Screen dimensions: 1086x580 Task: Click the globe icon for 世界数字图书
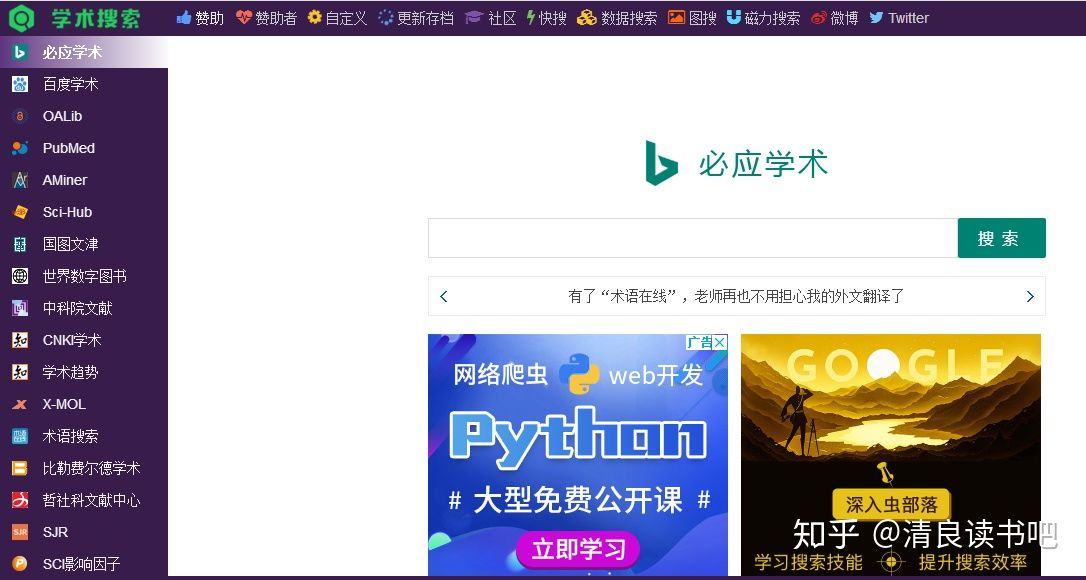click(20, 276)
